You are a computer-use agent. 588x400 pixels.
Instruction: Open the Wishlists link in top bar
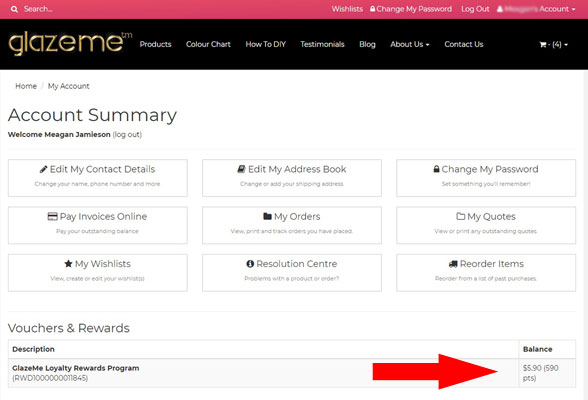tap(347, 9)
